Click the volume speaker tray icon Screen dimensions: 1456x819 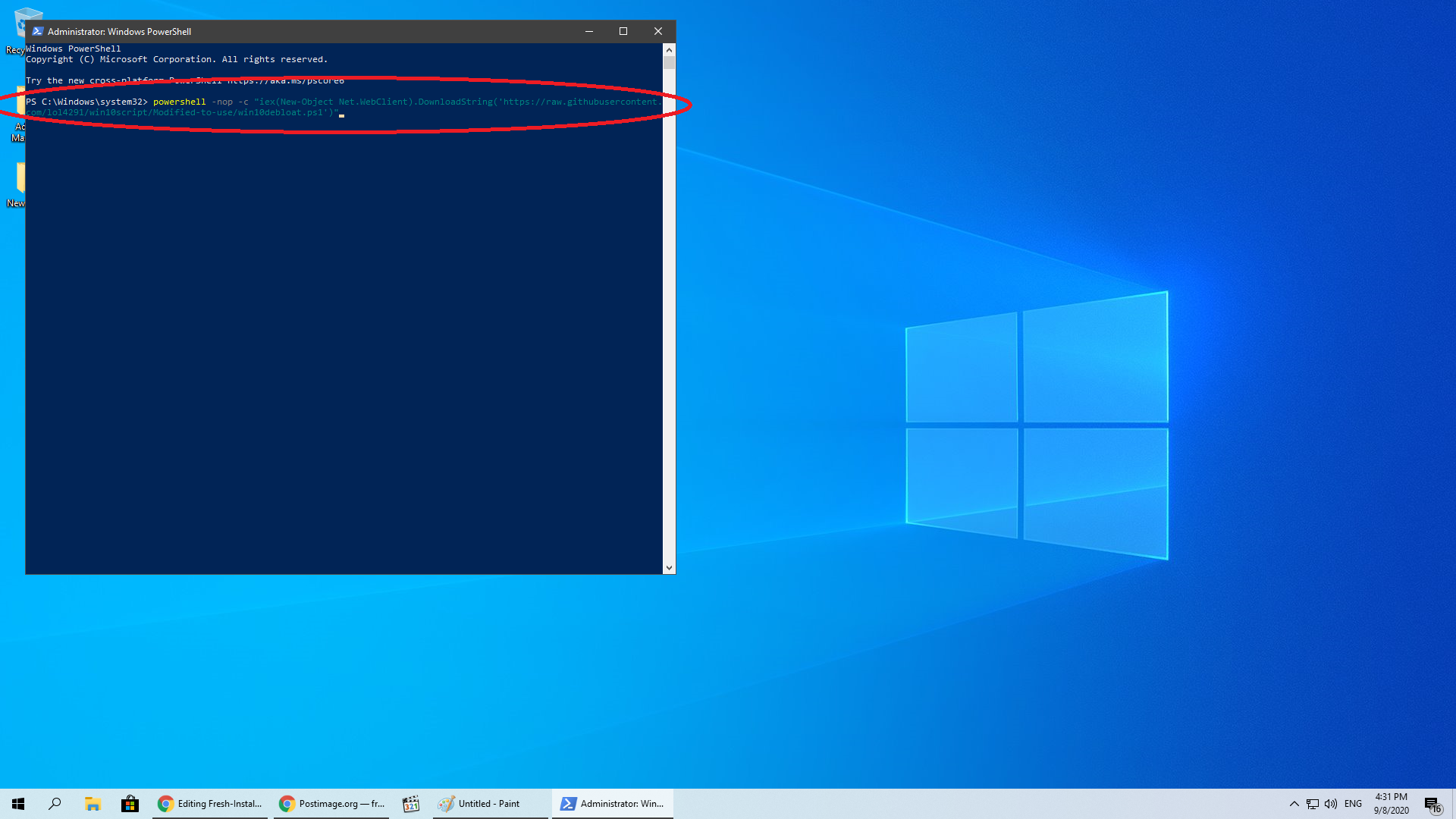1331,804
